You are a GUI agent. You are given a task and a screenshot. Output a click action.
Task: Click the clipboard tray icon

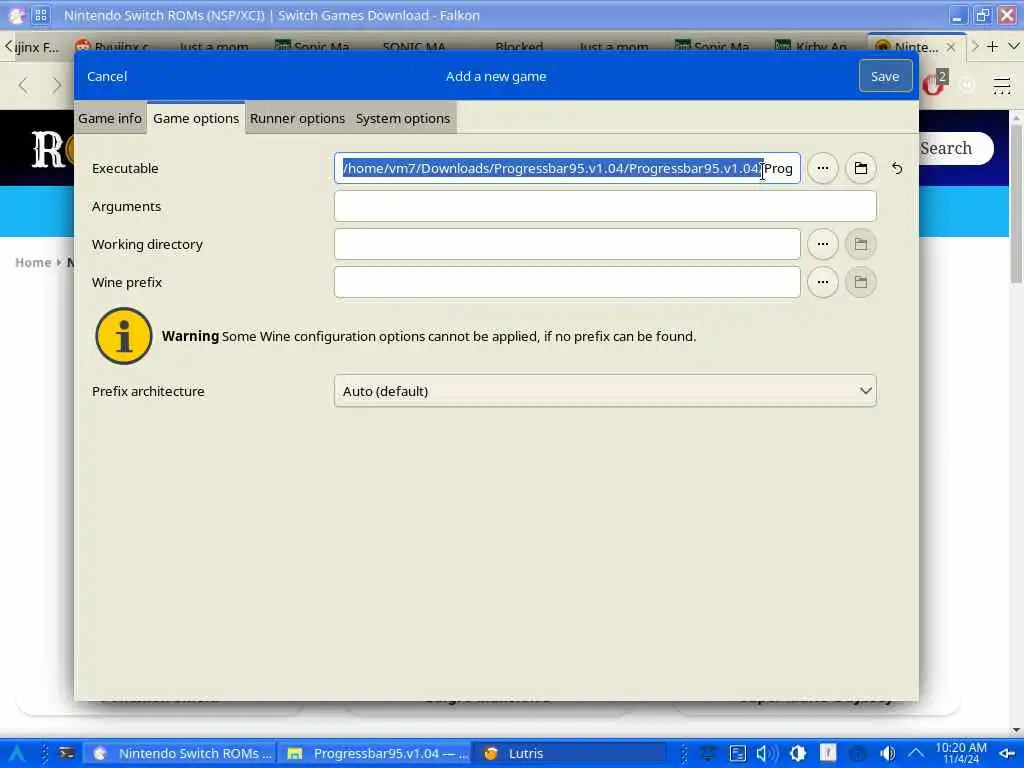[737, 754]
